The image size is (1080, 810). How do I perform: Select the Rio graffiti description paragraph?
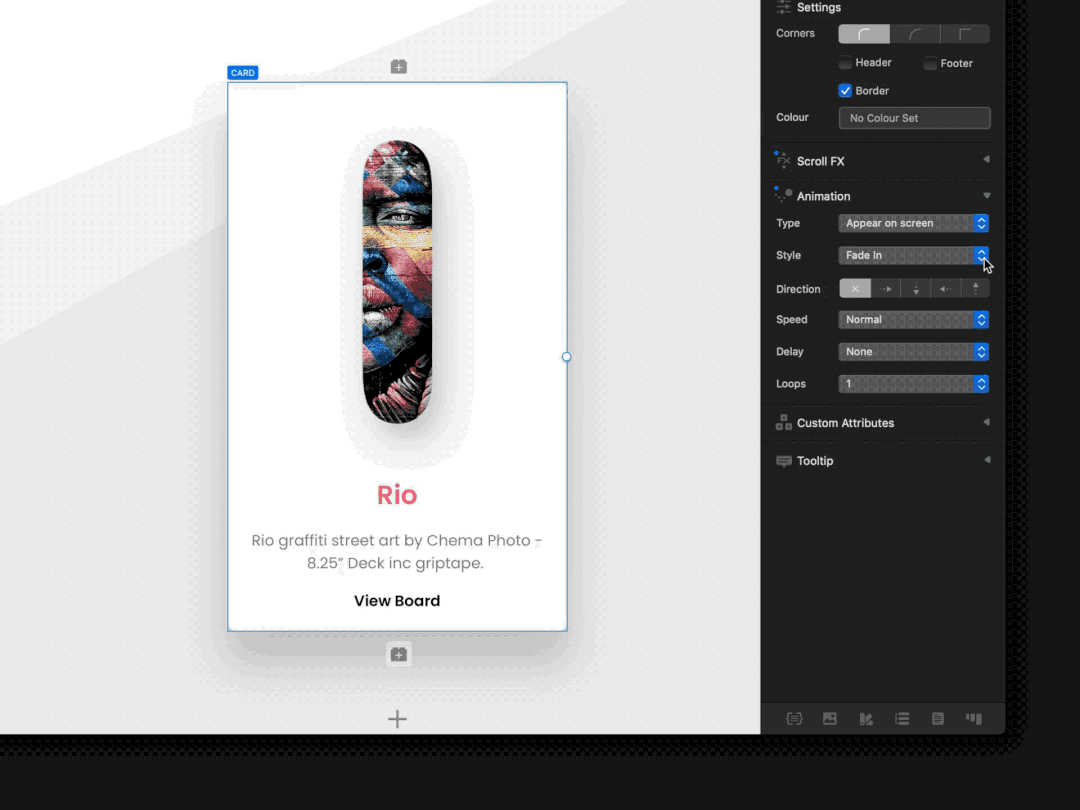pos(397,552)
